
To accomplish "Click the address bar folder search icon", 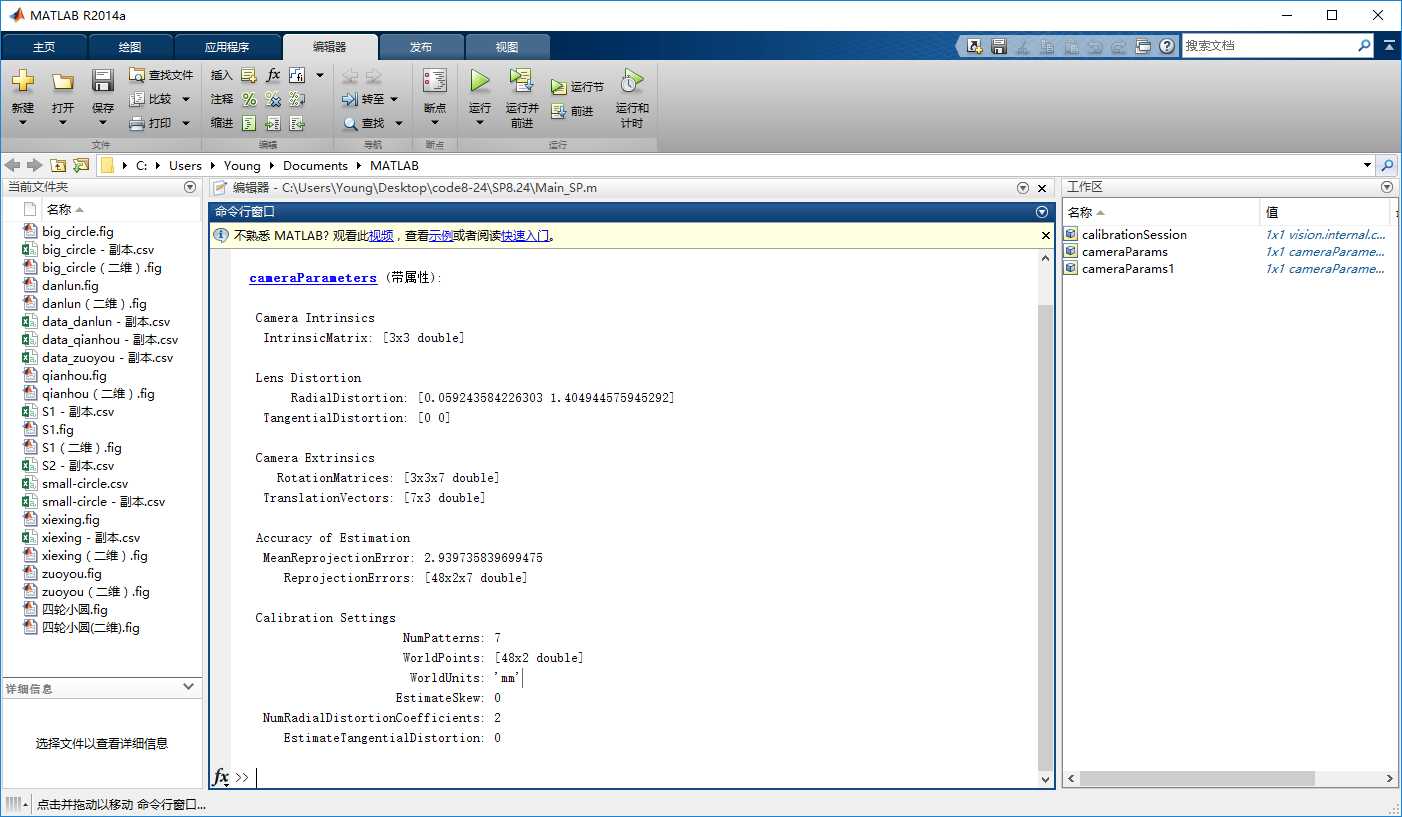I will tap(1387, 165).
